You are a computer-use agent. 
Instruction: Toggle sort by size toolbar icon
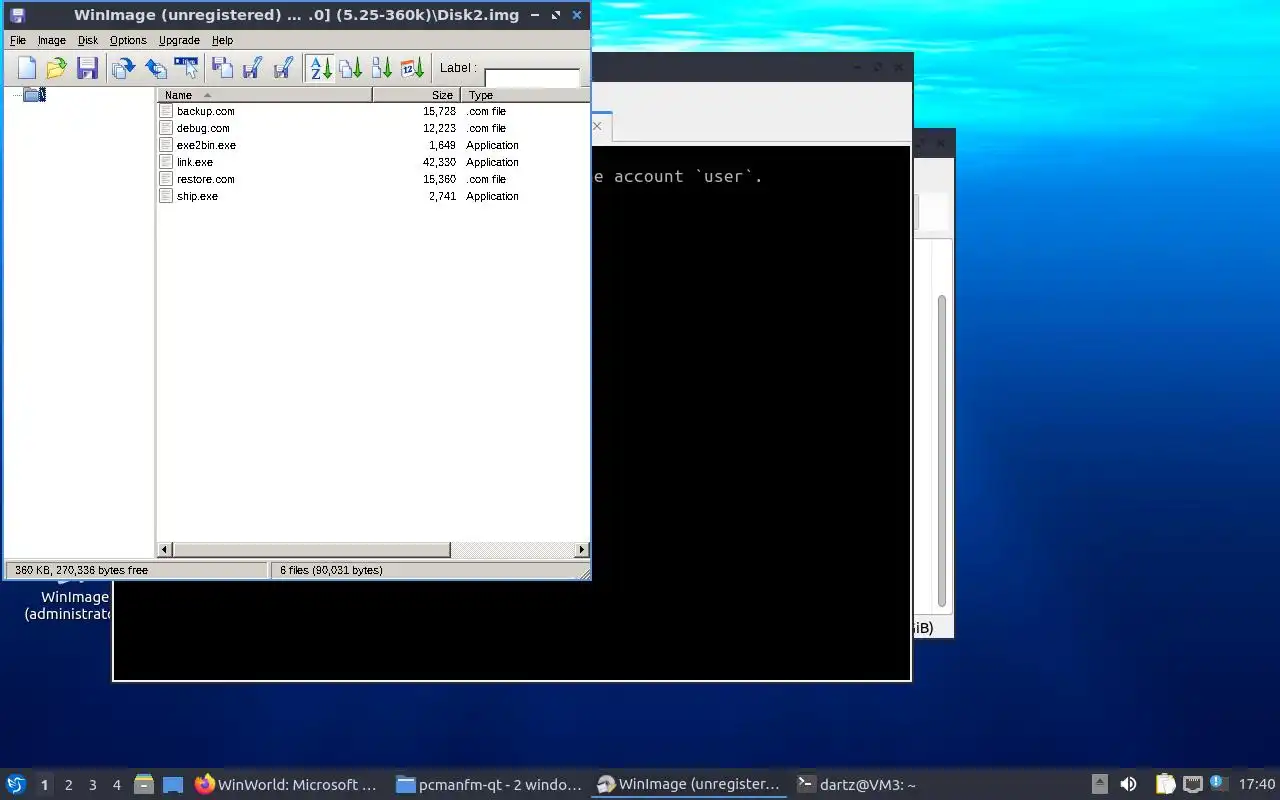click(x=382, y=68)
